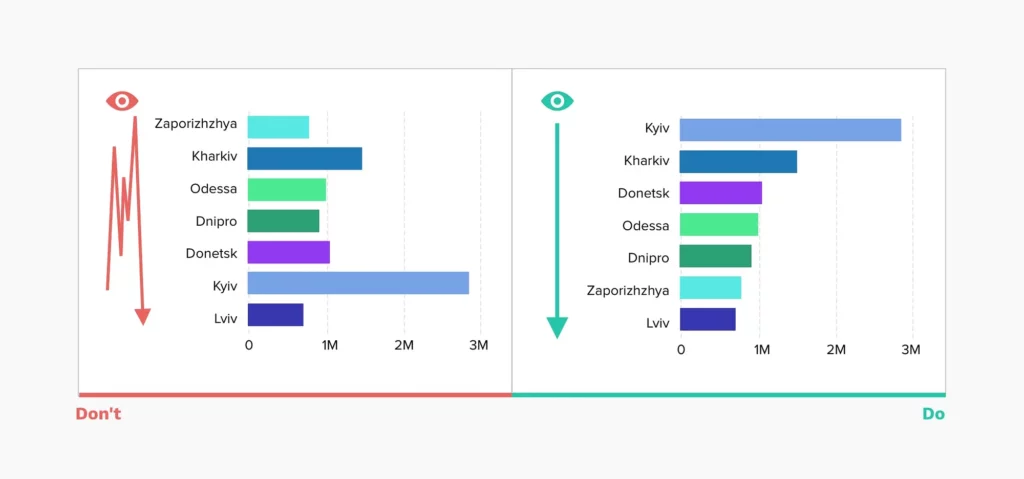Click the Dnipro bar in right chart
Screen dimensions: 1024x479
click(x=716, y=256)
